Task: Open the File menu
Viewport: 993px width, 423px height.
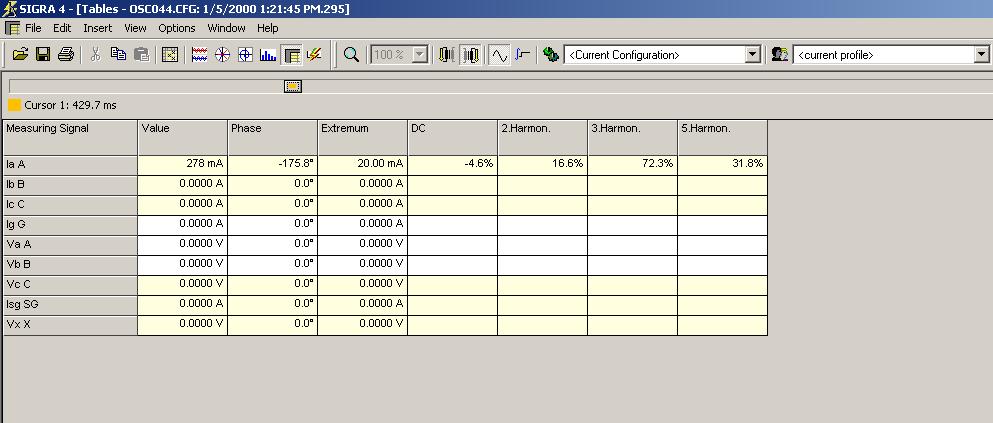Action: click(33, 28)
